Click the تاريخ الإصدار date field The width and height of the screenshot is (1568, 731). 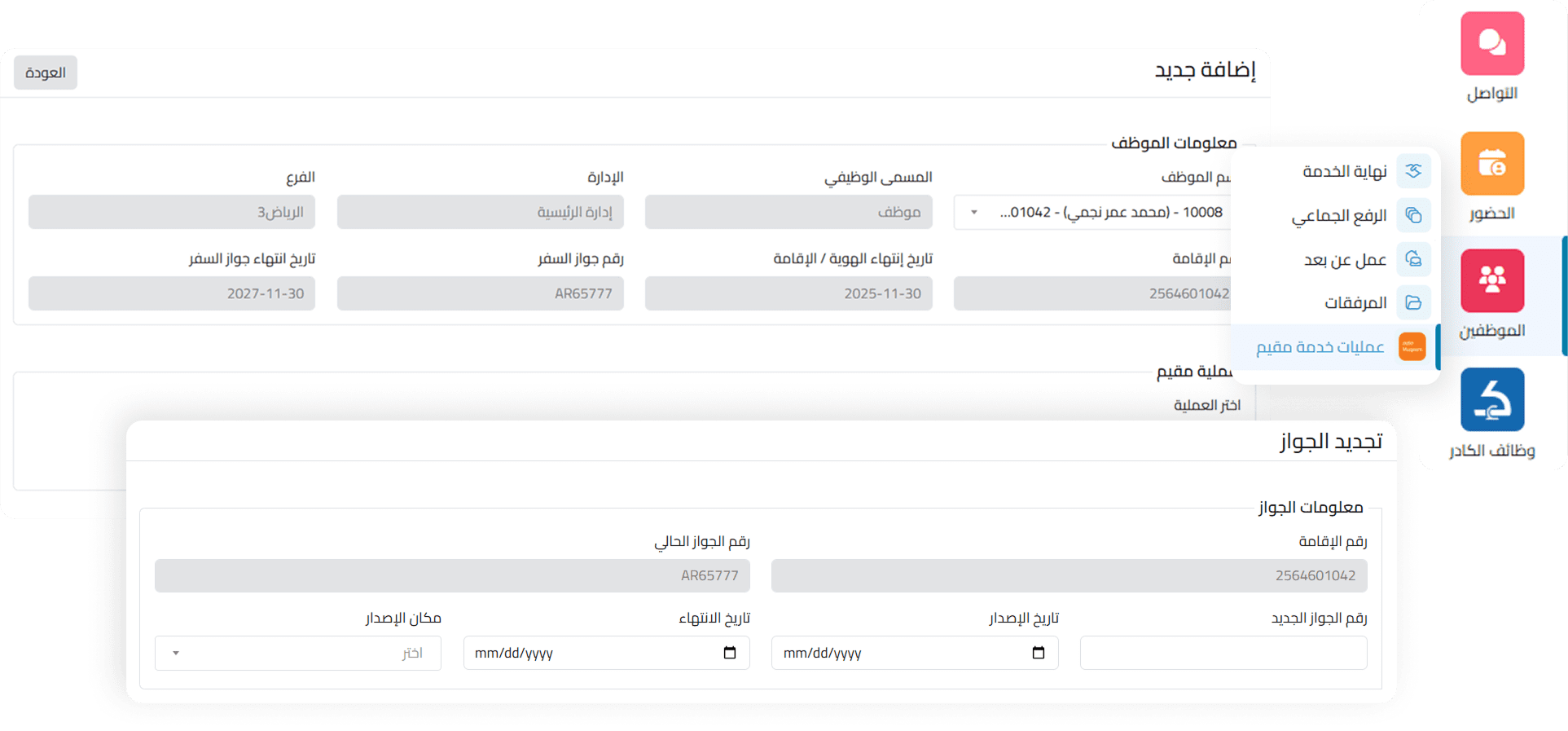[x=896, y=653]
